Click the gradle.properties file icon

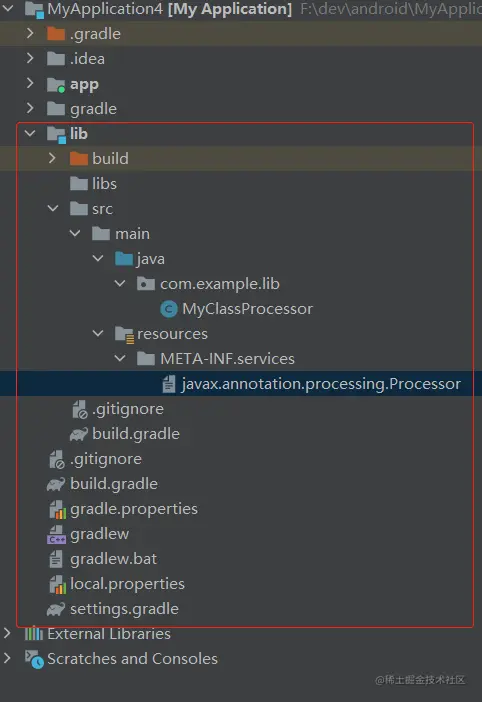coord(57,509)
